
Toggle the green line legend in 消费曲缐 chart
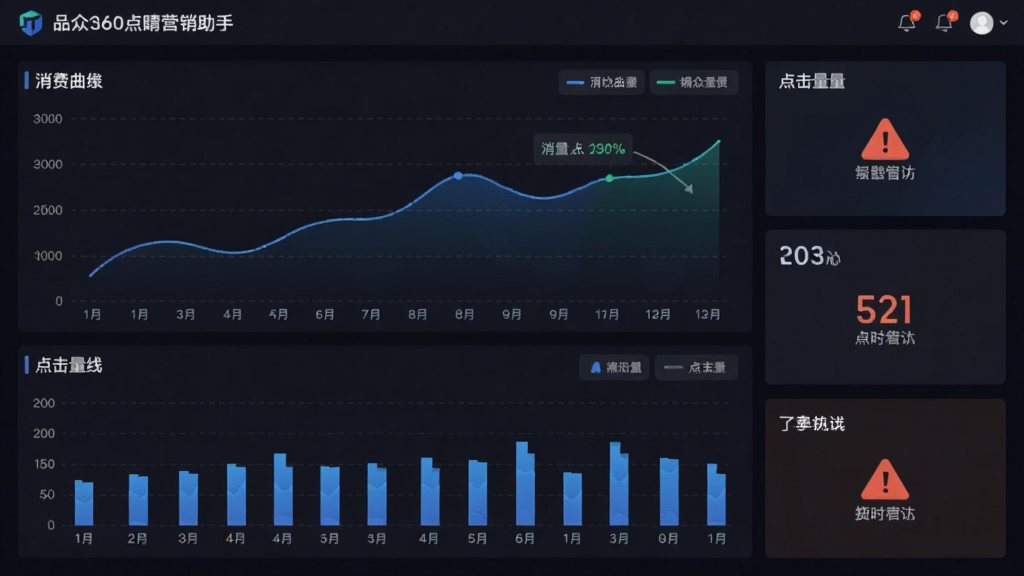(694, 82)
